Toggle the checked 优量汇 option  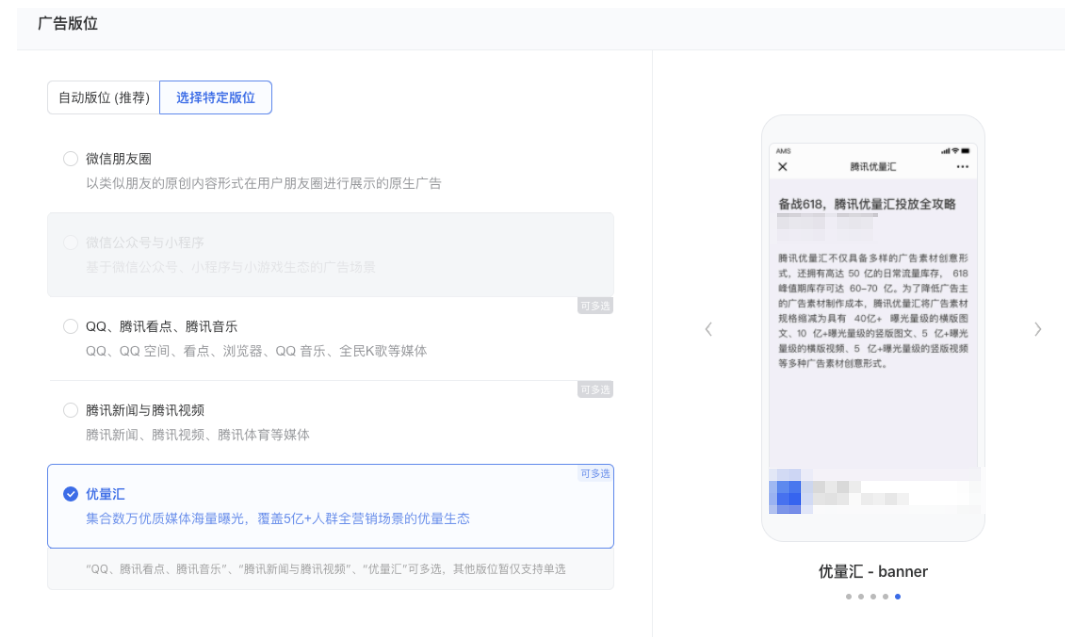pos(71,494)
